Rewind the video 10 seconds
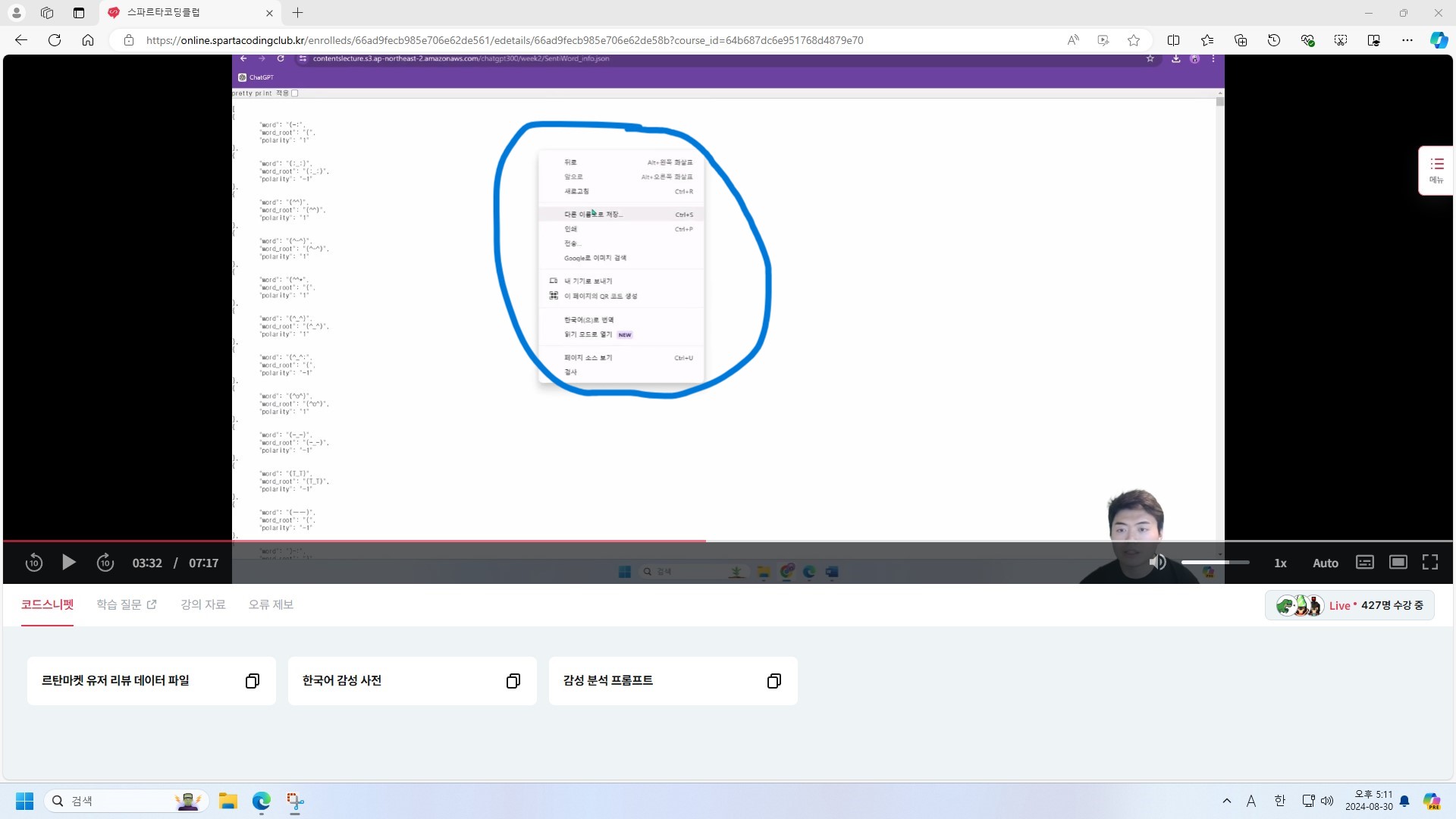1456x819 pixels. (x=33, y=563)
